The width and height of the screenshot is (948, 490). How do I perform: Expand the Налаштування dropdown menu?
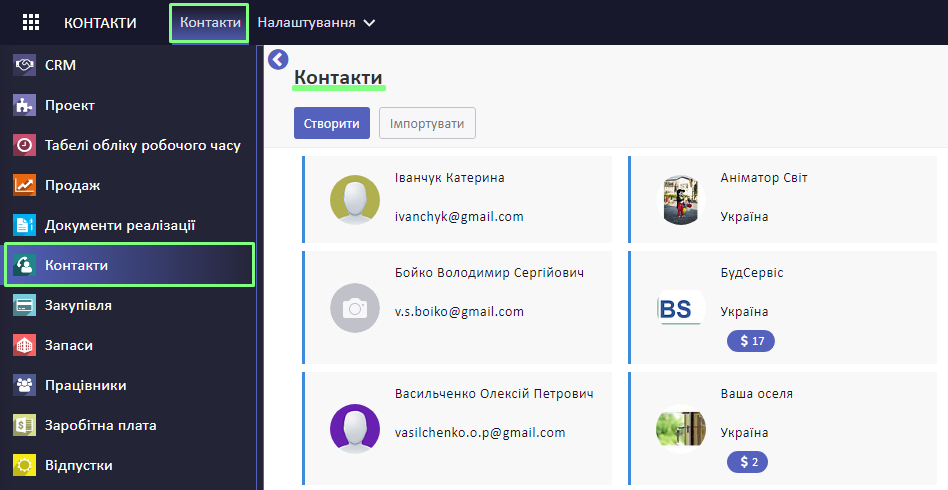316,23
